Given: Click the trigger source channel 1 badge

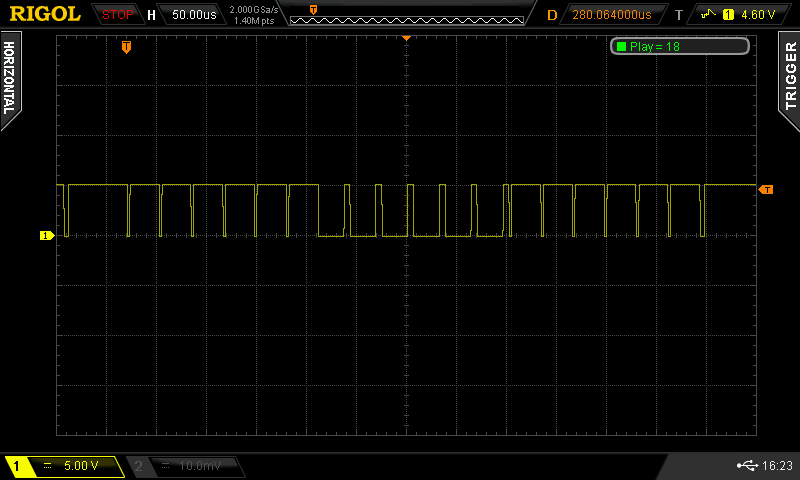Looking at the screenshot, I should click(x=728, y=15).
